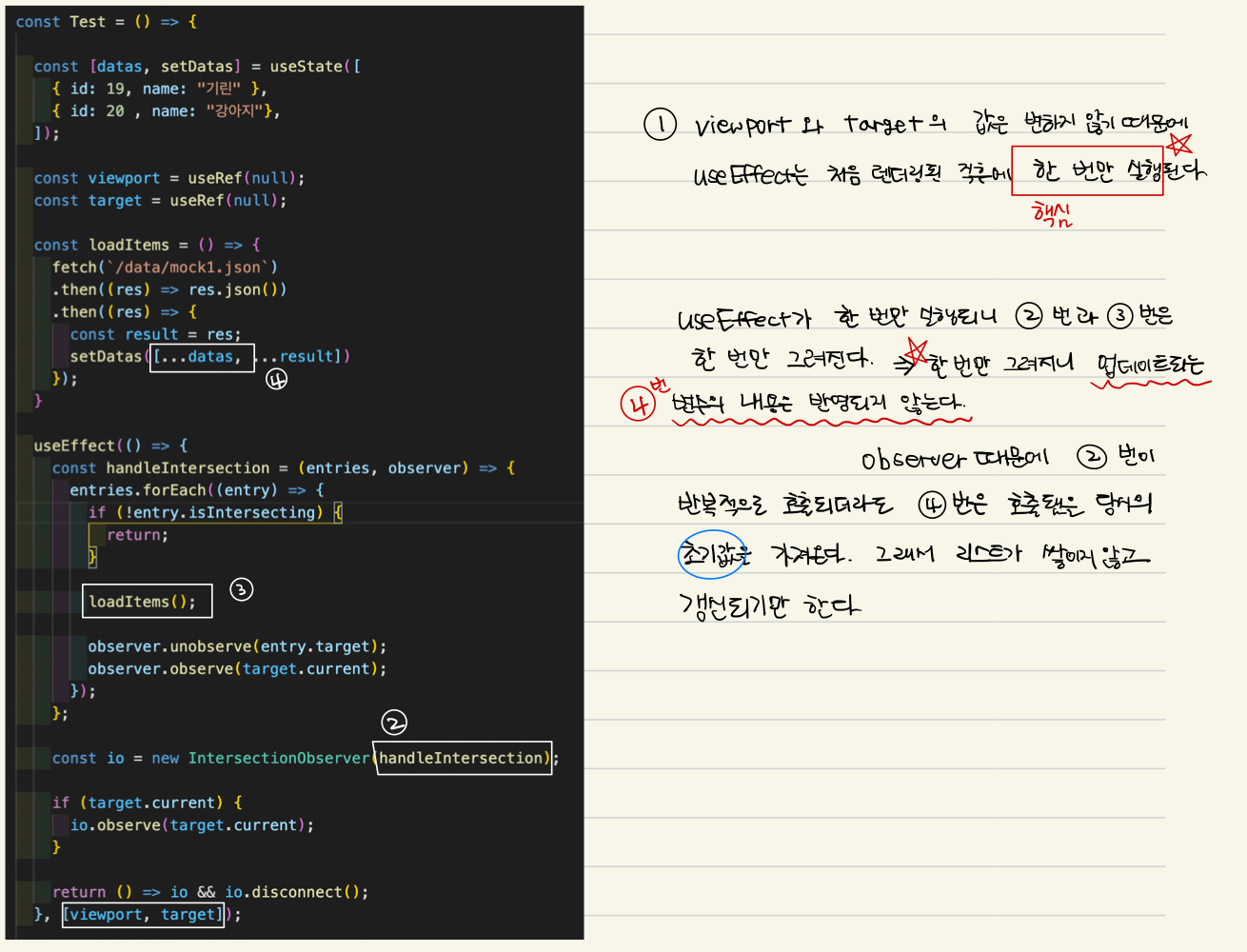The image size is (1247, 952).
Task: Click the fetch('/data/mock1.json') call
Action: (x=165, y=268)
